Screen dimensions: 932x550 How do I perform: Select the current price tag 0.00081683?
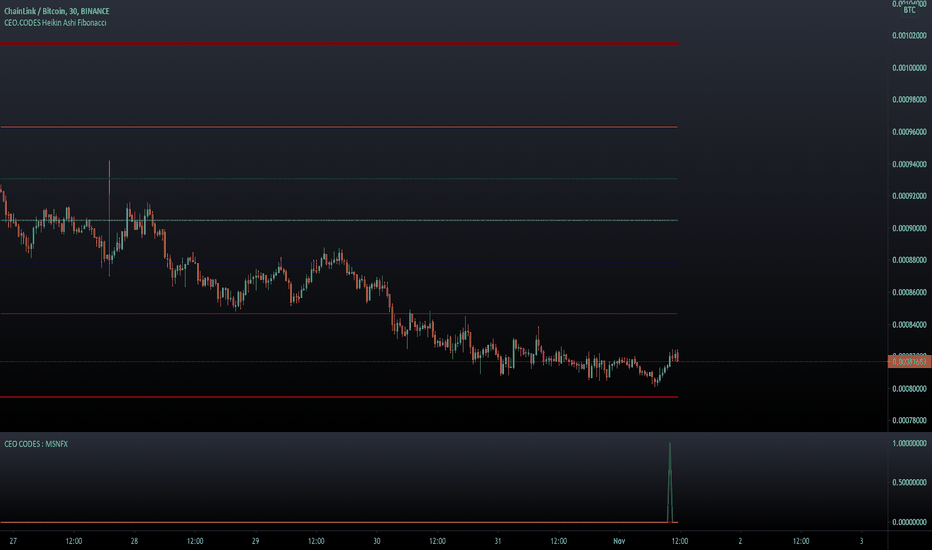[909, 362]
